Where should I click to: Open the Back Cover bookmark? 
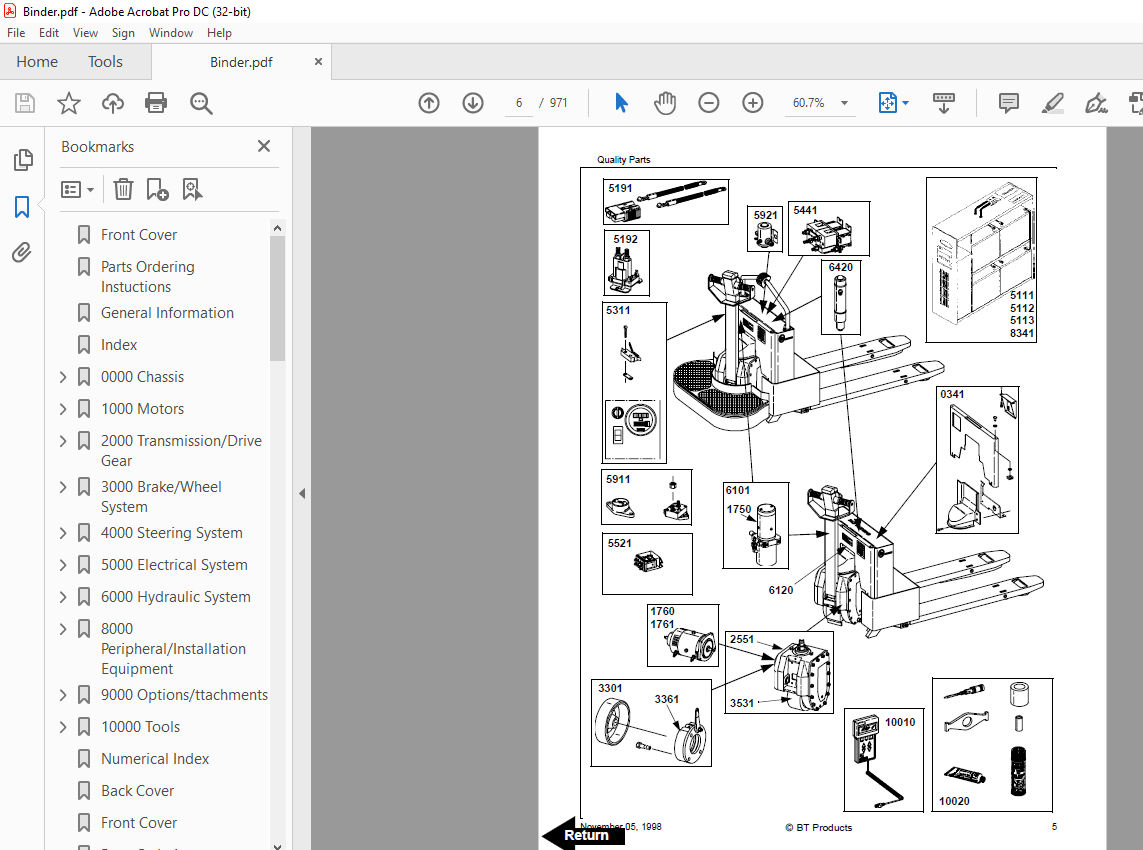coord(138,791)
